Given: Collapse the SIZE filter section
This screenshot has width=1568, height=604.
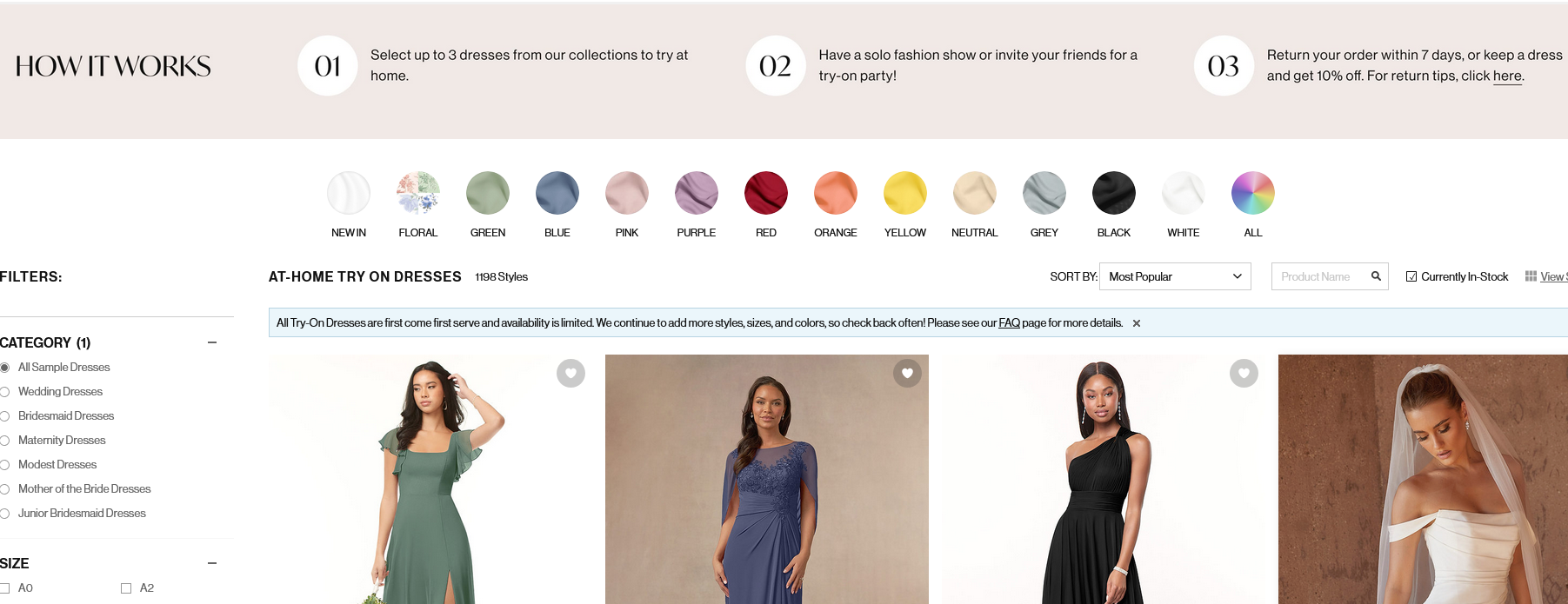Looking at the screenshot, I should 211,563.
